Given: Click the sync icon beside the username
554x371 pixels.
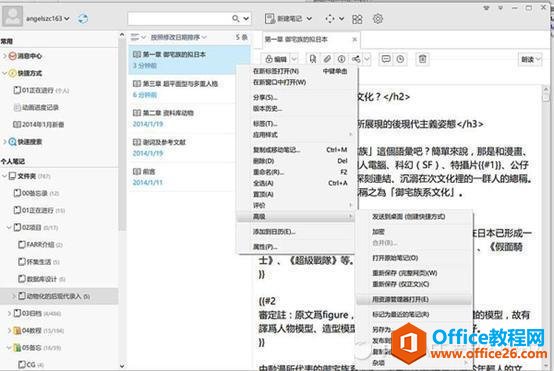Looking at the screenshot, I should pyautogui.click(x=83, y=18).
